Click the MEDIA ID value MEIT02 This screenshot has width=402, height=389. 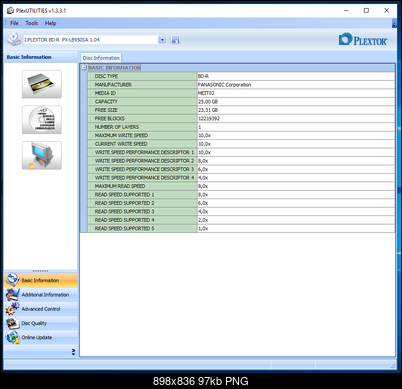206,93
